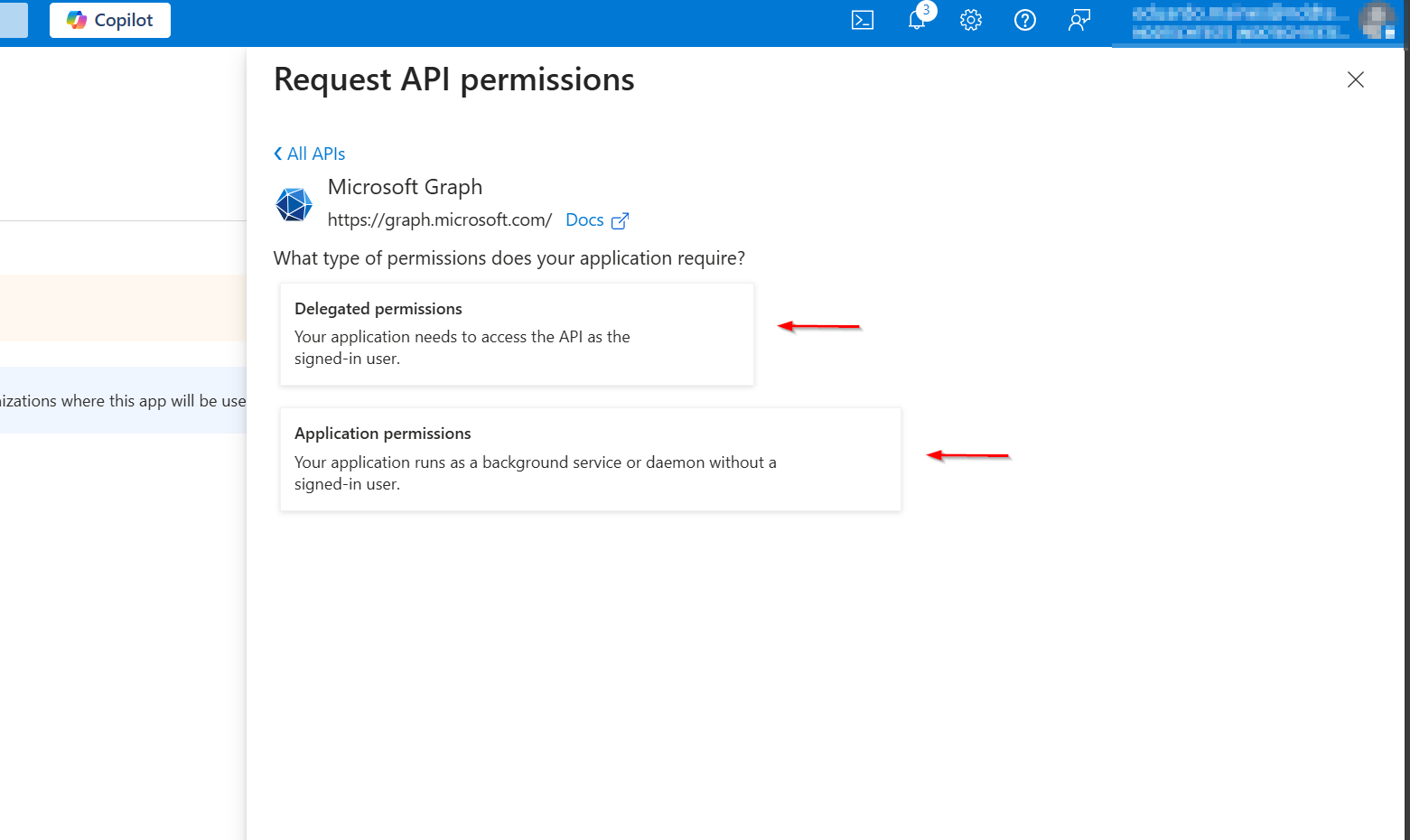Click the Help question mark icon
Viewport: 1410px width, 840px height.
pos(1025,20)
